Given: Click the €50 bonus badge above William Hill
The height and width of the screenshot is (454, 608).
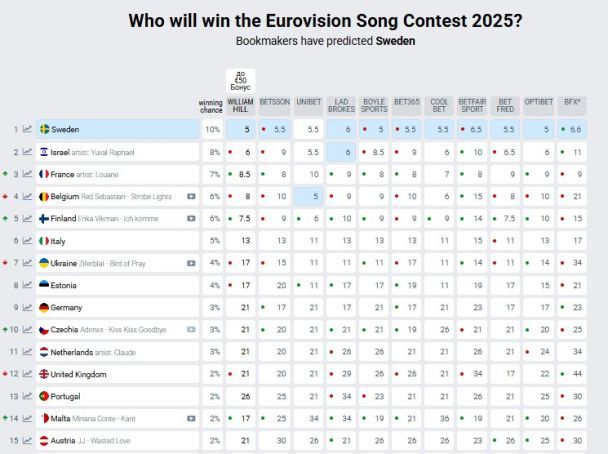Looking at the screenshot, I should (241, 79).
